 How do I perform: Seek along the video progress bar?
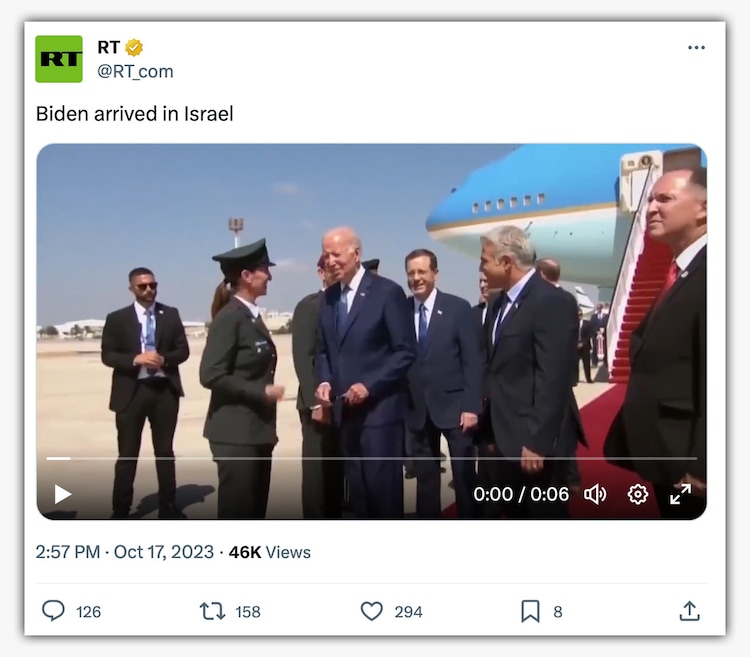(372, 459)
